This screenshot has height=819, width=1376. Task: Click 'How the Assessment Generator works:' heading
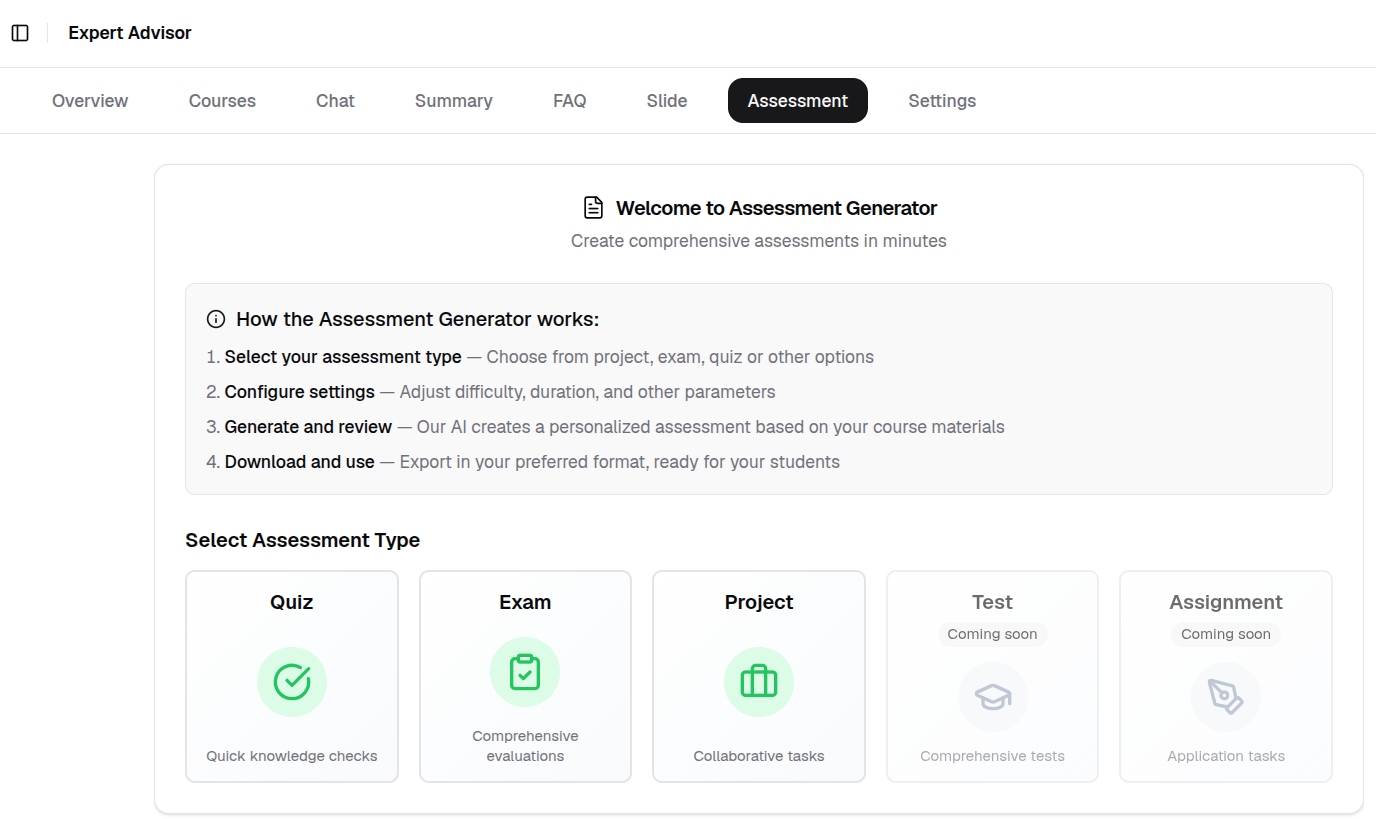418,320
